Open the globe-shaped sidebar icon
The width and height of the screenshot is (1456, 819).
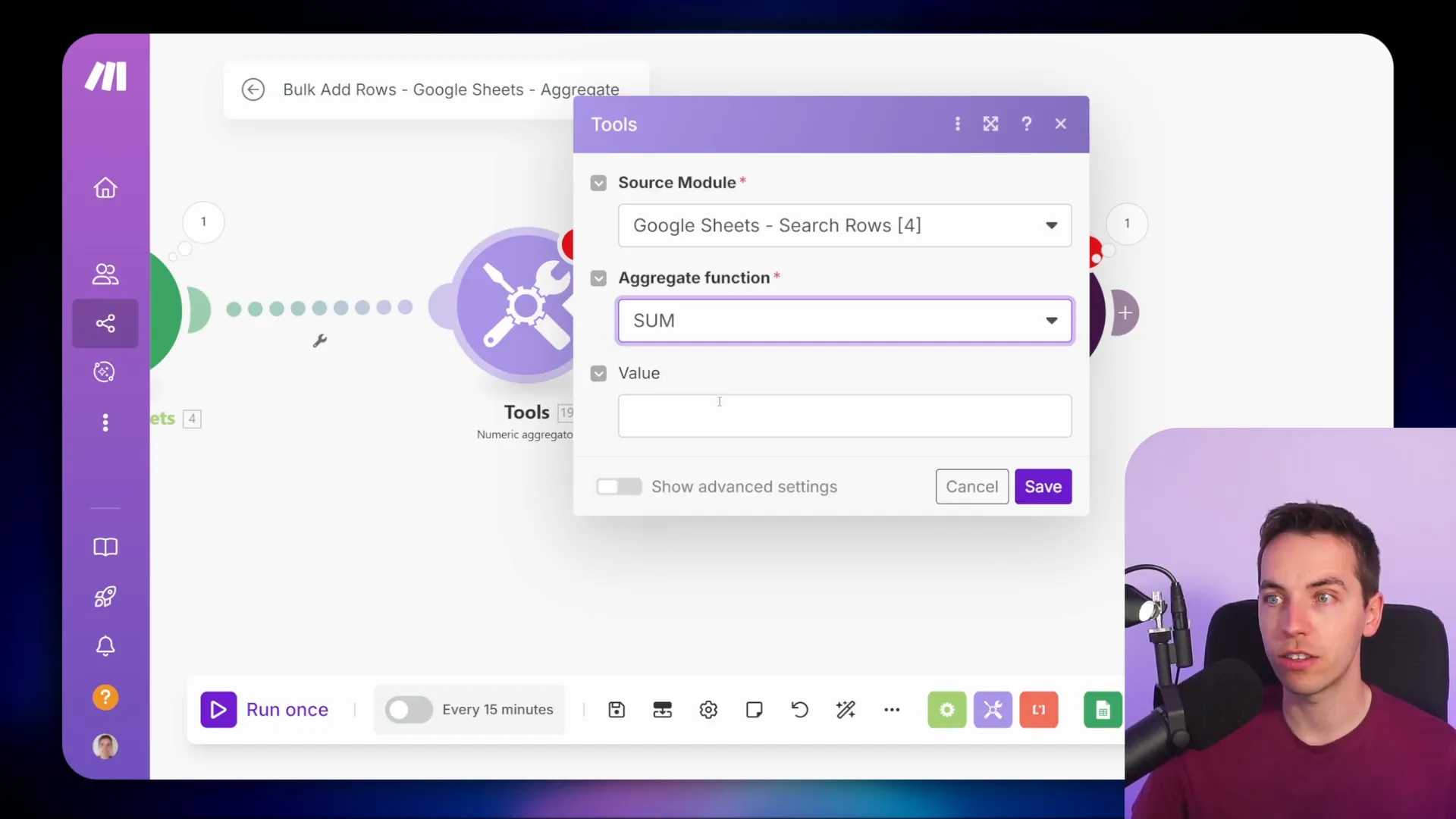(x=105, y=372)
